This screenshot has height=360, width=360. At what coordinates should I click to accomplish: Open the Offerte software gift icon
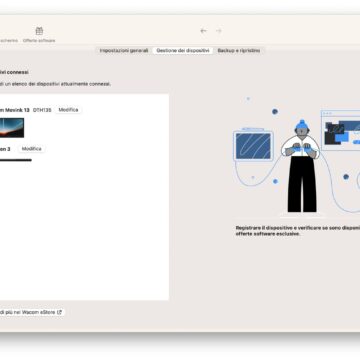click(x=39, y=31)
